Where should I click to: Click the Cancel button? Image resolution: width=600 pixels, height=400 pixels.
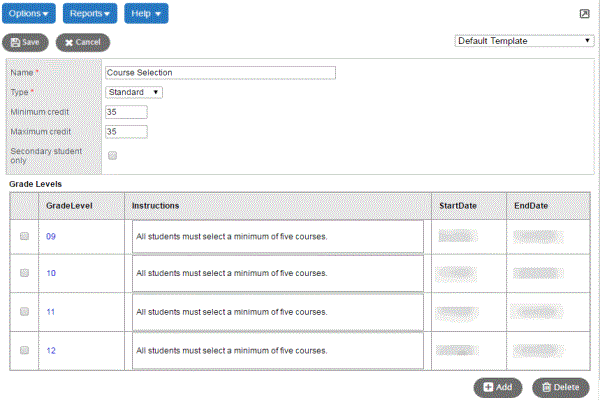pos(82,43)
